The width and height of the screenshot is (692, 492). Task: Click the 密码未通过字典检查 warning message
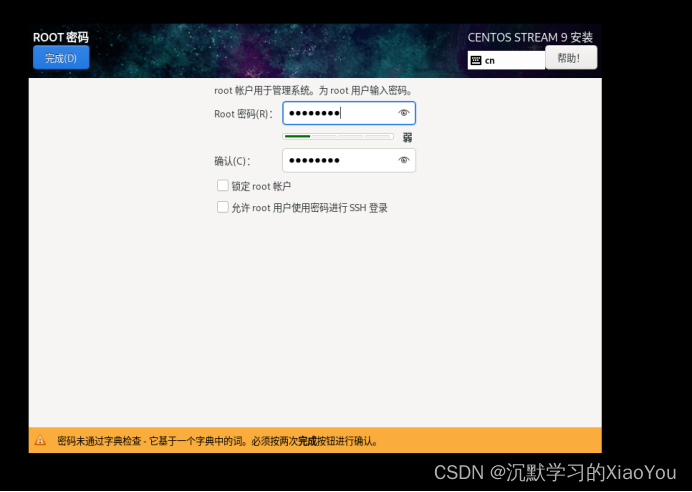pos(217,441)
